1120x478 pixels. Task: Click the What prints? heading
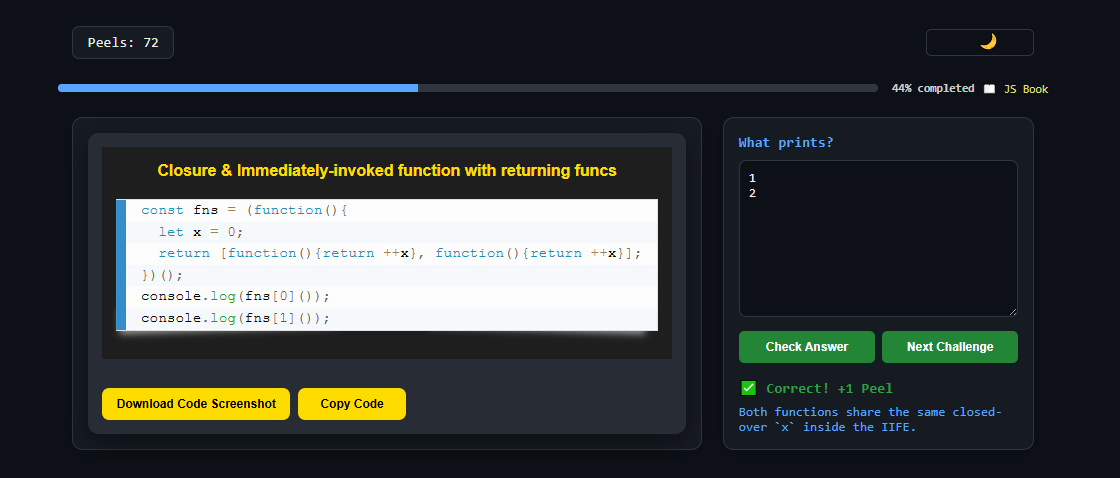pos(786,142)
